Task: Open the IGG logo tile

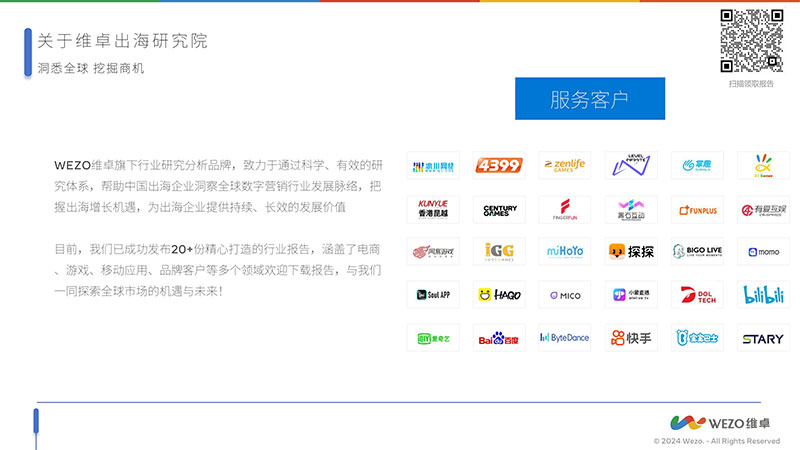Action: [498, 251]
